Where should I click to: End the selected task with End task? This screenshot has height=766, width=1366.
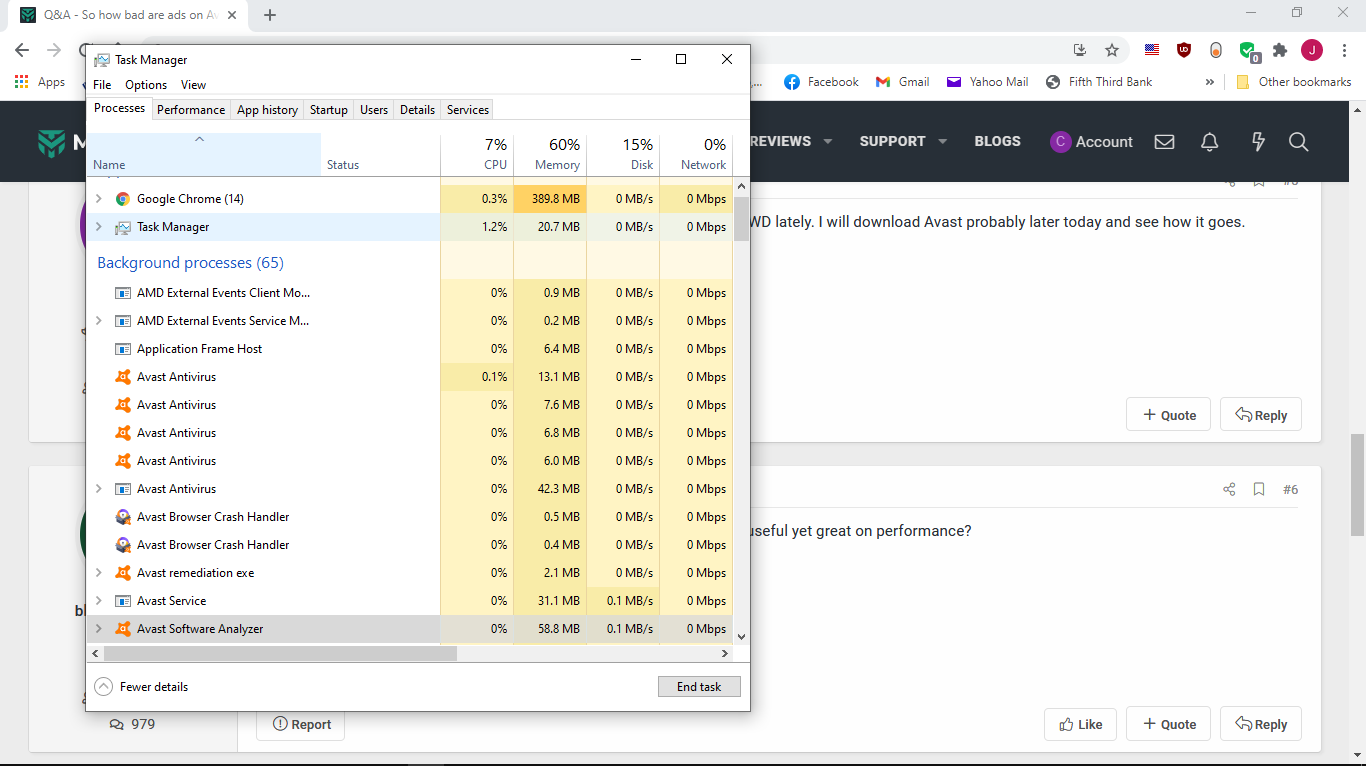(699, 687)
